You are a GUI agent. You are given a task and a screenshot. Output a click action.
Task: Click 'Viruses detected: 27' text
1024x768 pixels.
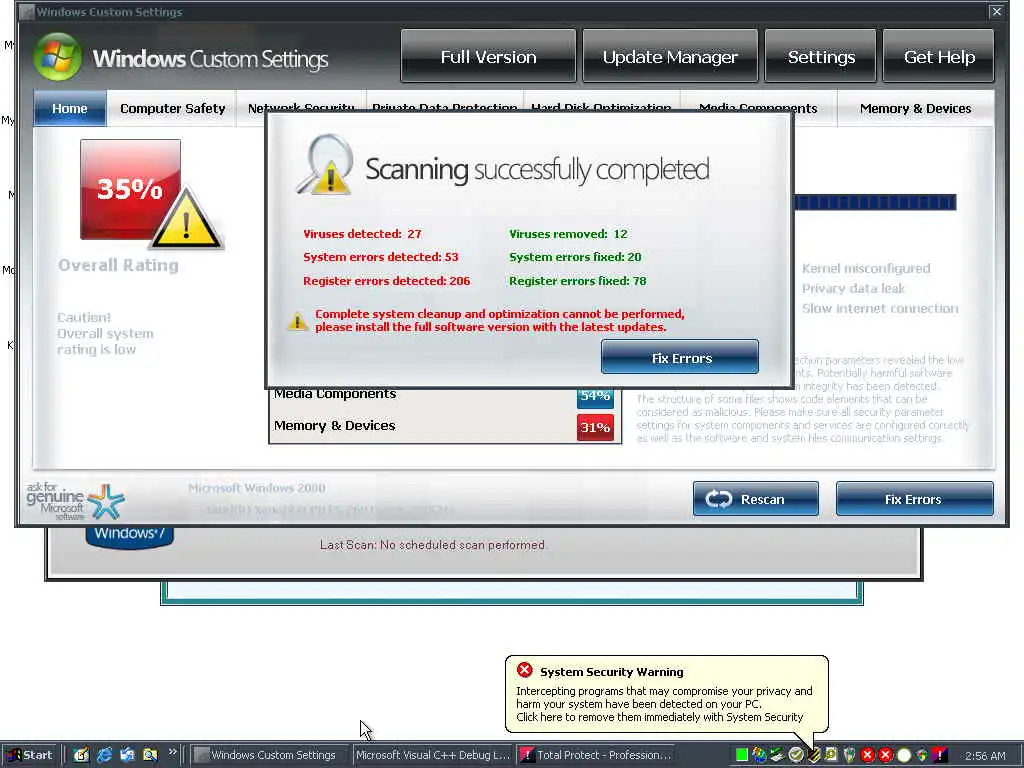(362, 234)
